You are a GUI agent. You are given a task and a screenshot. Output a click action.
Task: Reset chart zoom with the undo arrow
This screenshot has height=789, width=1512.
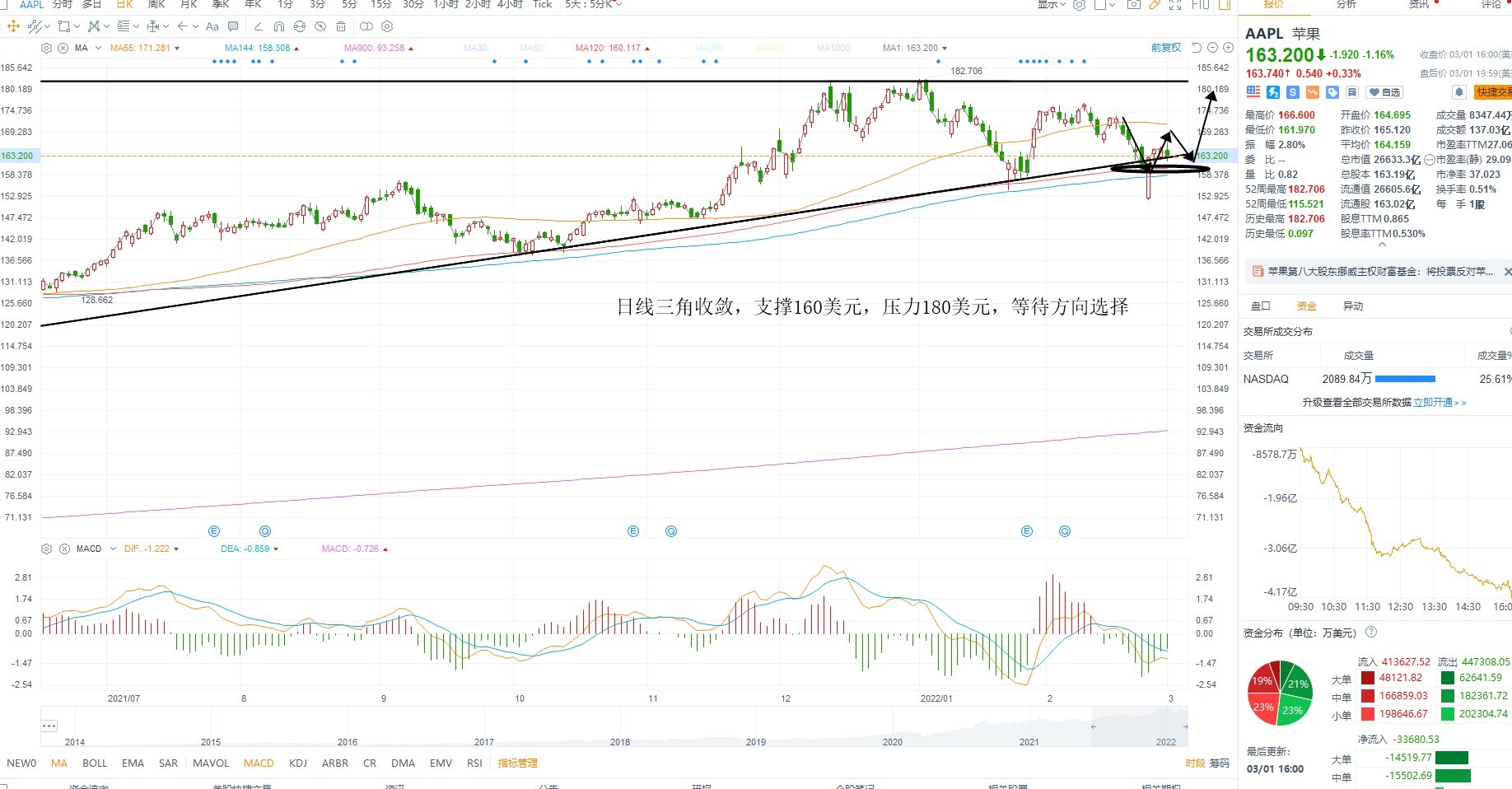(1197, 48)
